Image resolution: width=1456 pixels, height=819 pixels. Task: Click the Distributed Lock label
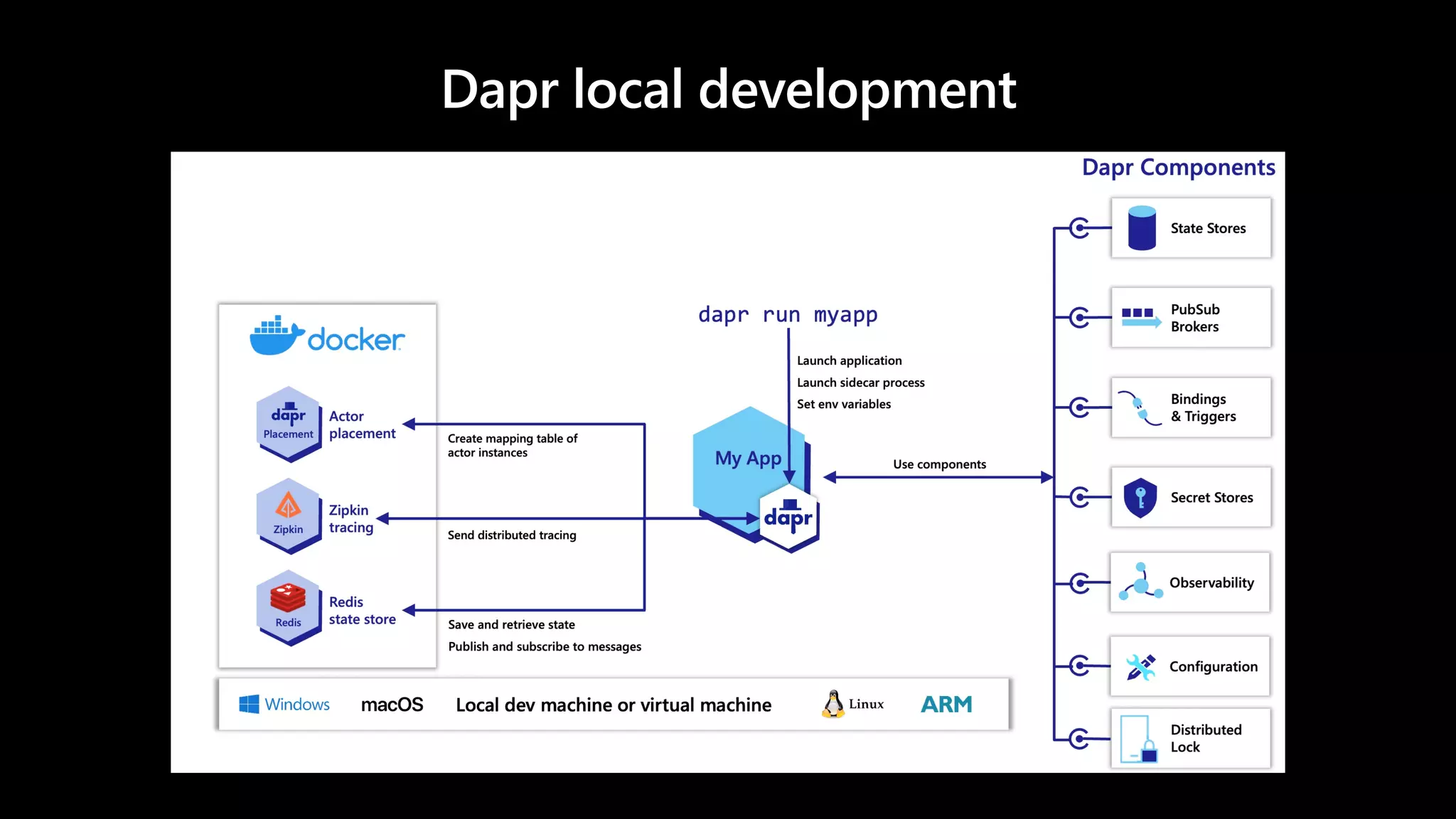click(x=1206, y=739)
